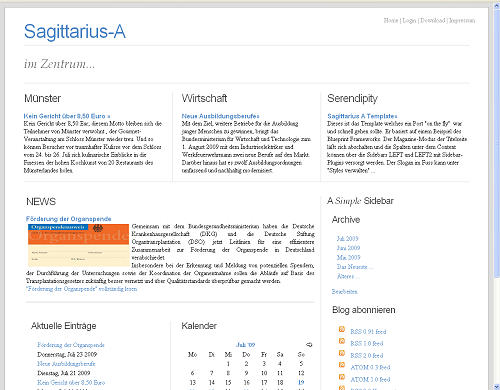500x390 pixels.
Task: Open the 'Neue Ausbildungsberufe' headline
Action: 220,116
